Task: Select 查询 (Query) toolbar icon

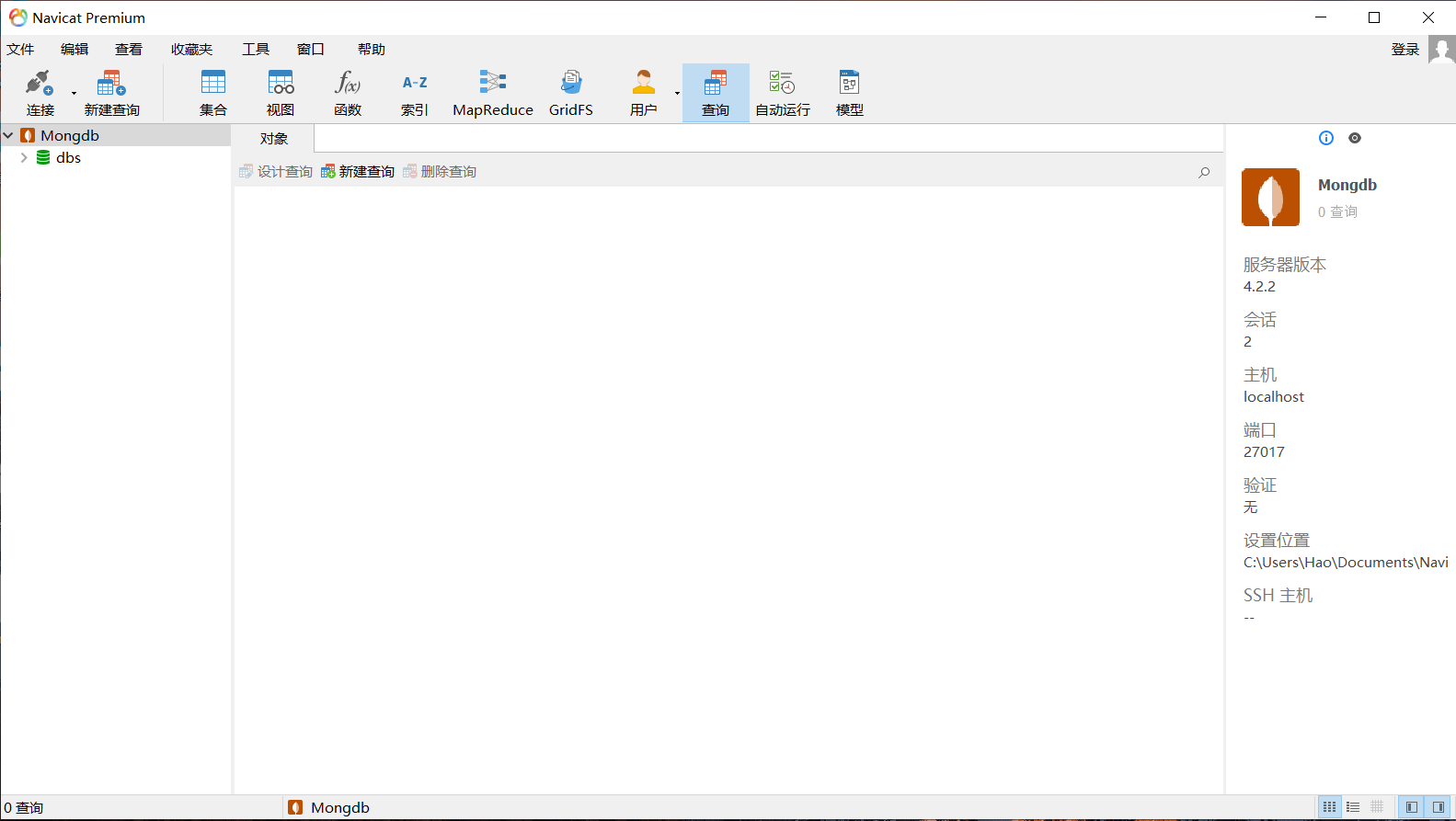Action: pos(716,93)
